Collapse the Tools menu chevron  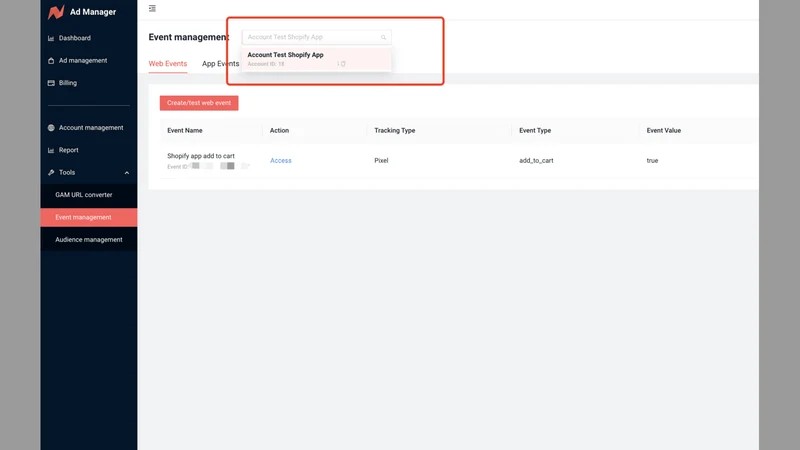coord(127,173)
